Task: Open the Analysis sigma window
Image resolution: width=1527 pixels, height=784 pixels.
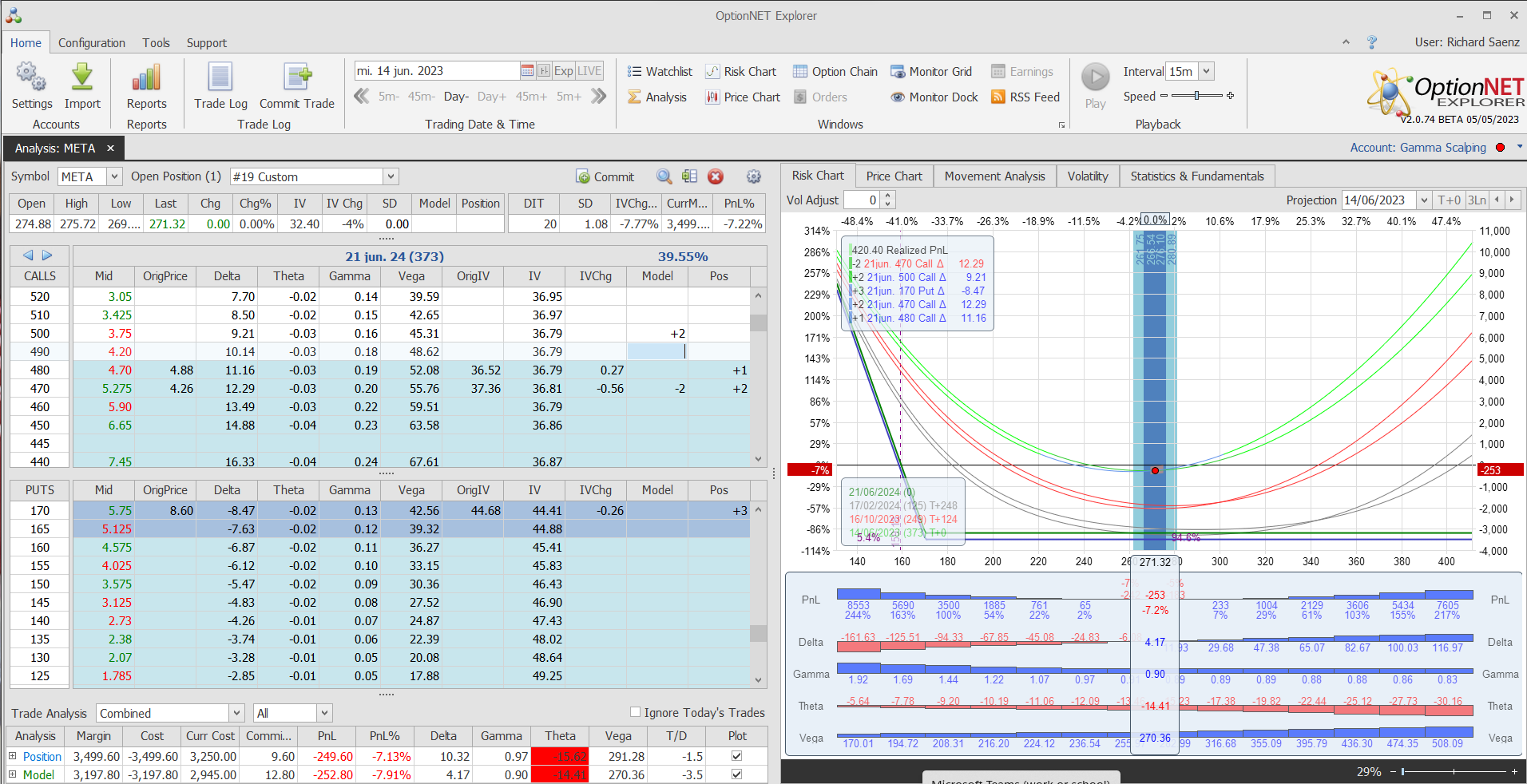Action: point(657,97)
